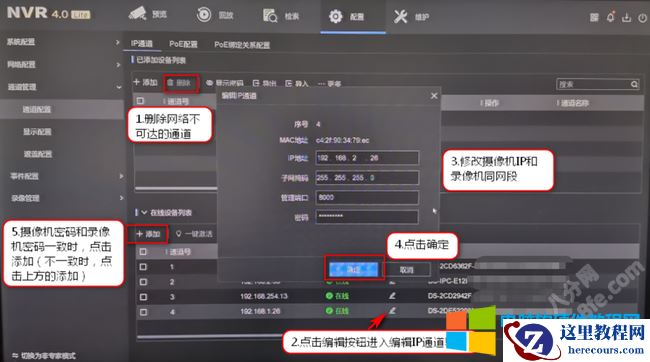Image resolution: width=650 pixels, height=362 pixels.
Task: Click the 子网掩码 field 255.255.255.0
Action: (x=367, y=177)
